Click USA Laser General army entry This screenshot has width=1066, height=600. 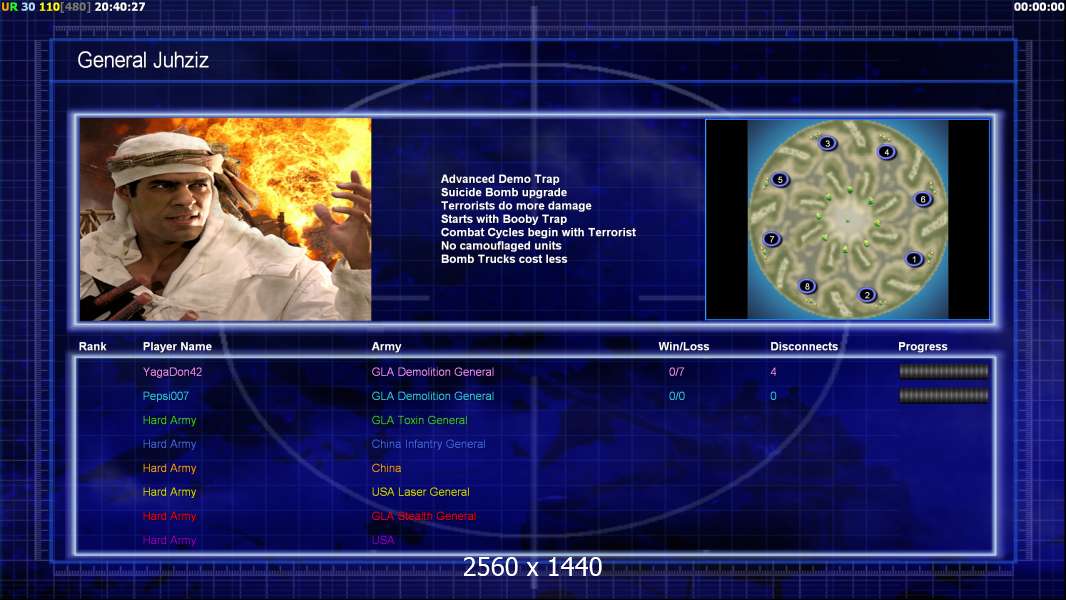420,492
